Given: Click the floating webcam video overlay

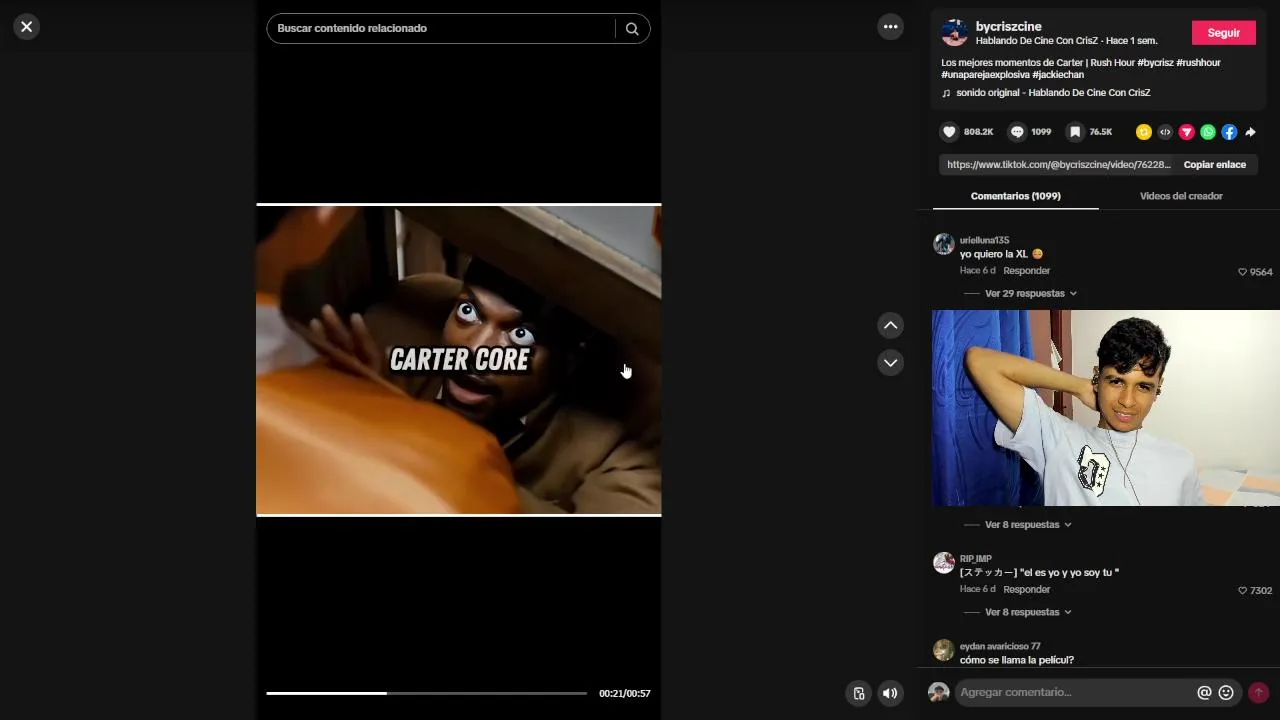Looking at the screenshot, I should (x=1106, y=408).
